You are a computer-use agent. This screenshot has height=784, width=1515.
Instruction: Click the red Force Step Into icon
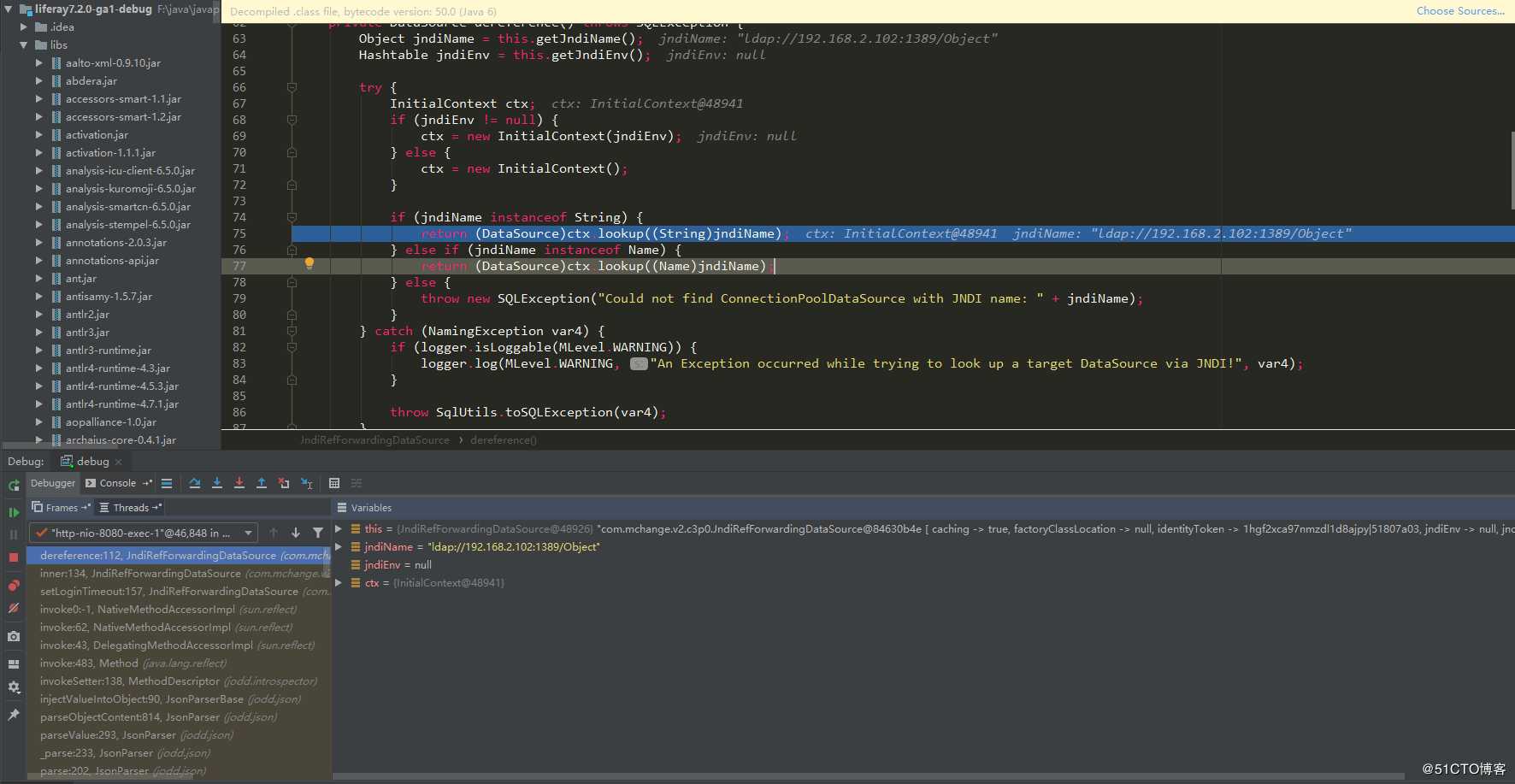click(x=239, y=483)
